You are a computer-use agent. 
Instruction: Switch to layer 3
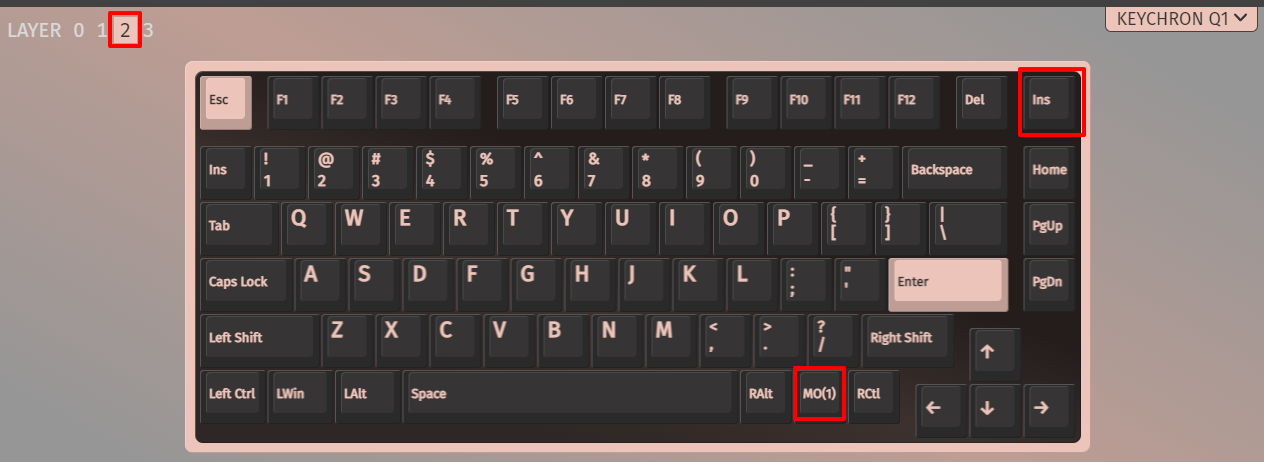pyautogui.click(x=148, y=30)
